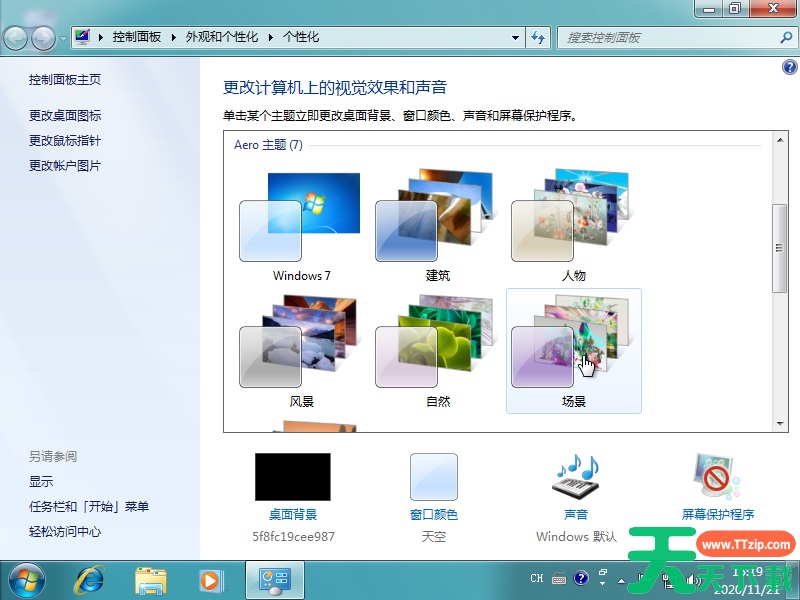Open the window color (窗口颜色) swatch

click(433, 477)
